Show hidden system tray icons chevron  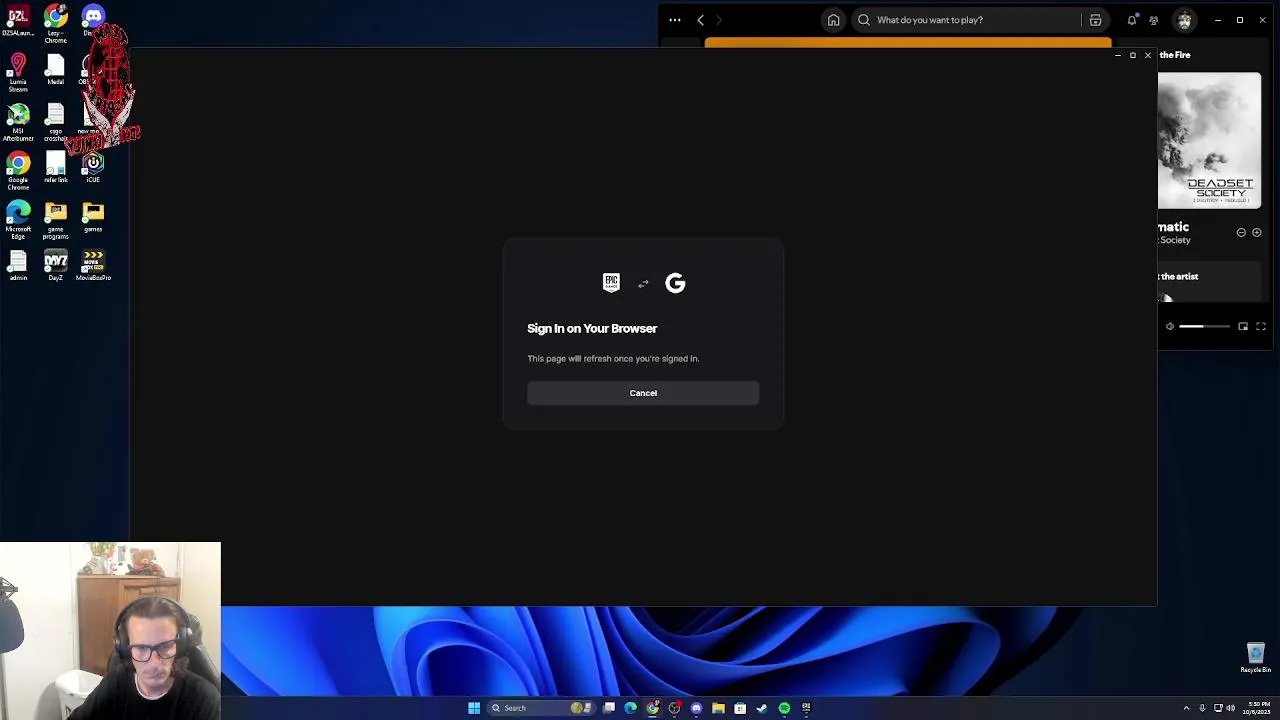pyautogui.click(x=1186, y=708)
